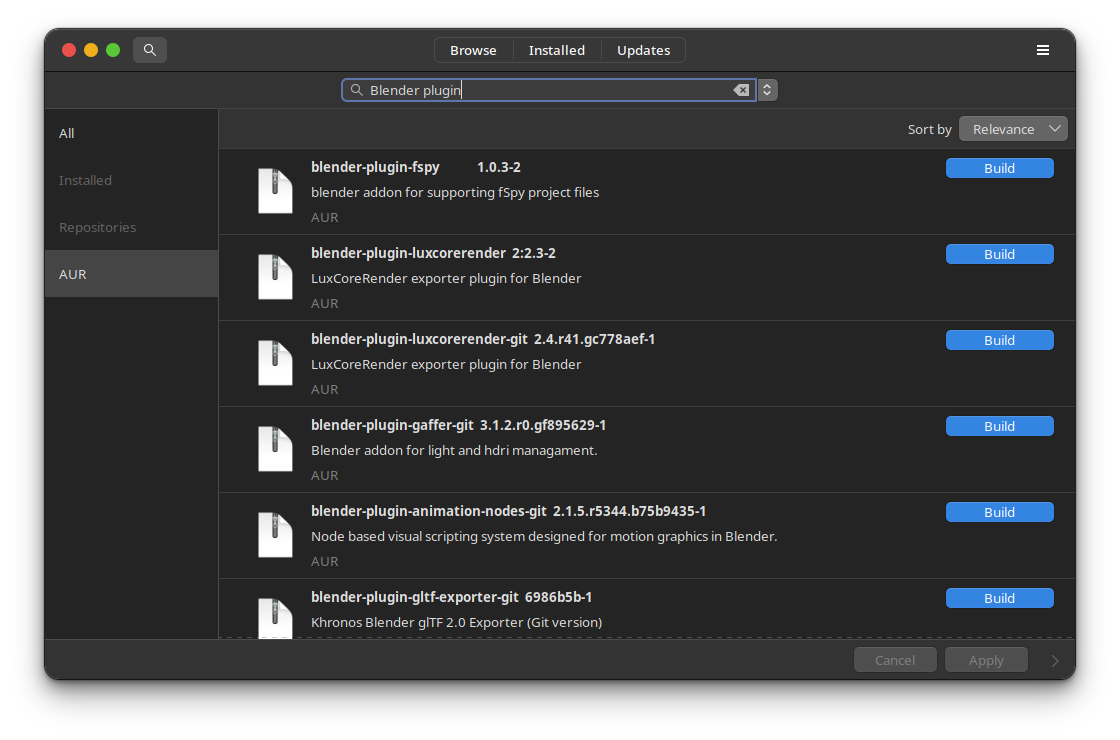The image size is (1120, 740).
Task: Click 'Node based visual scripting system' description
Action: 544,536
